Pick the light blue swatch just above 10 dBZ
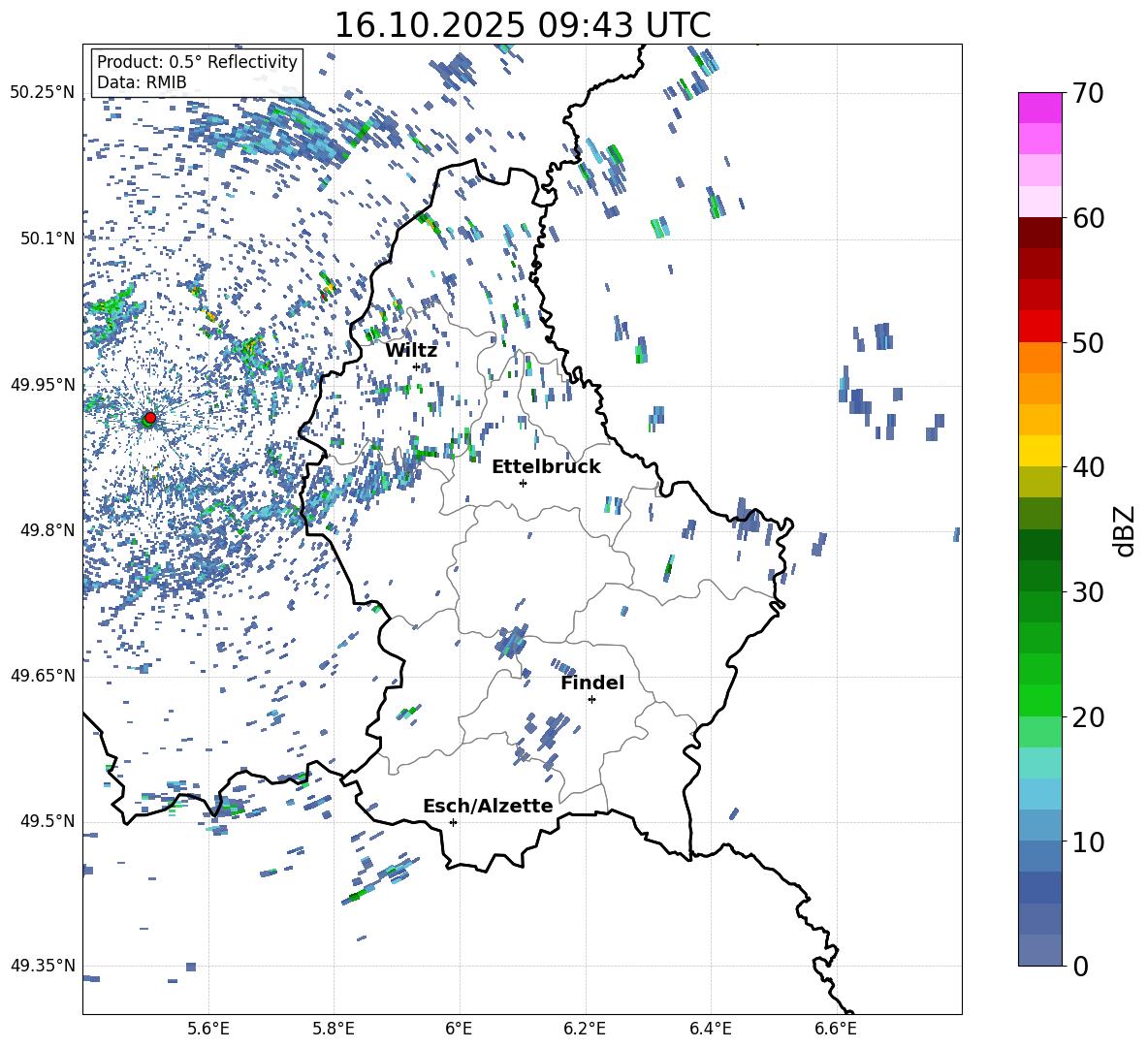This screenshot has height=1048, width=1148. pos(1040,824)
